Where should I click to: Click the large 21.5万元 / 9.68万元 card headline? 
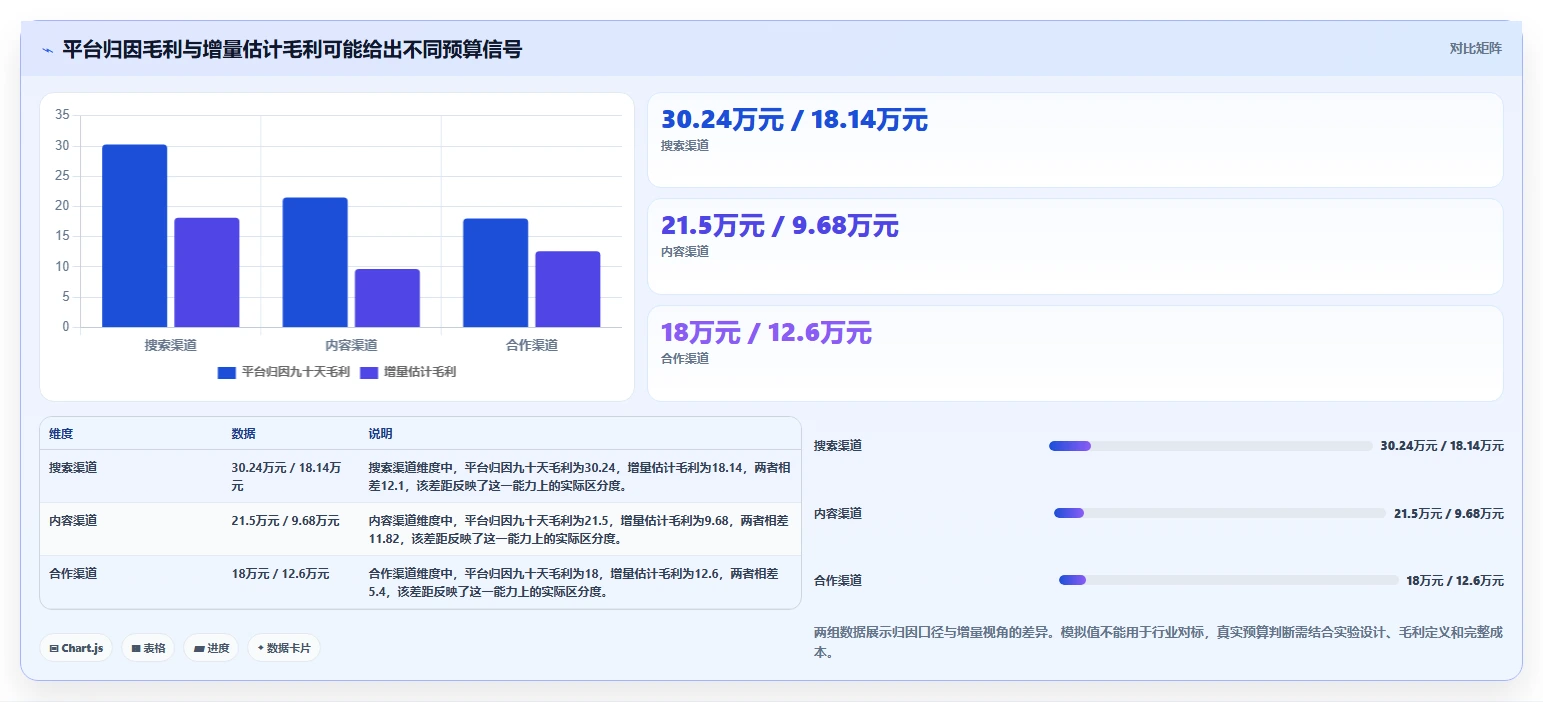[780, 226]
